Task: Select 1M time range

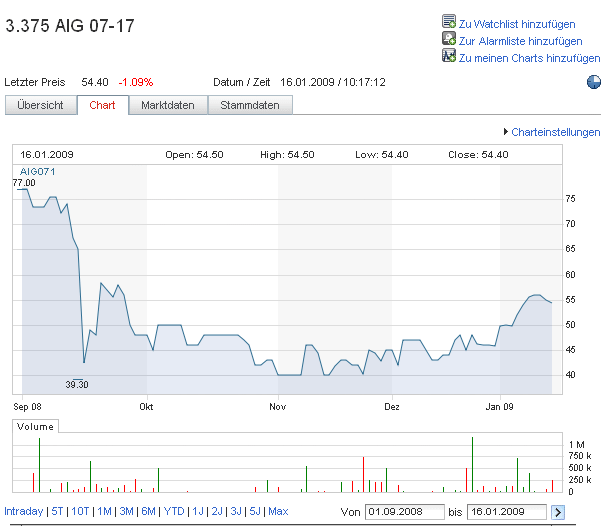Action: coord(105,511)
